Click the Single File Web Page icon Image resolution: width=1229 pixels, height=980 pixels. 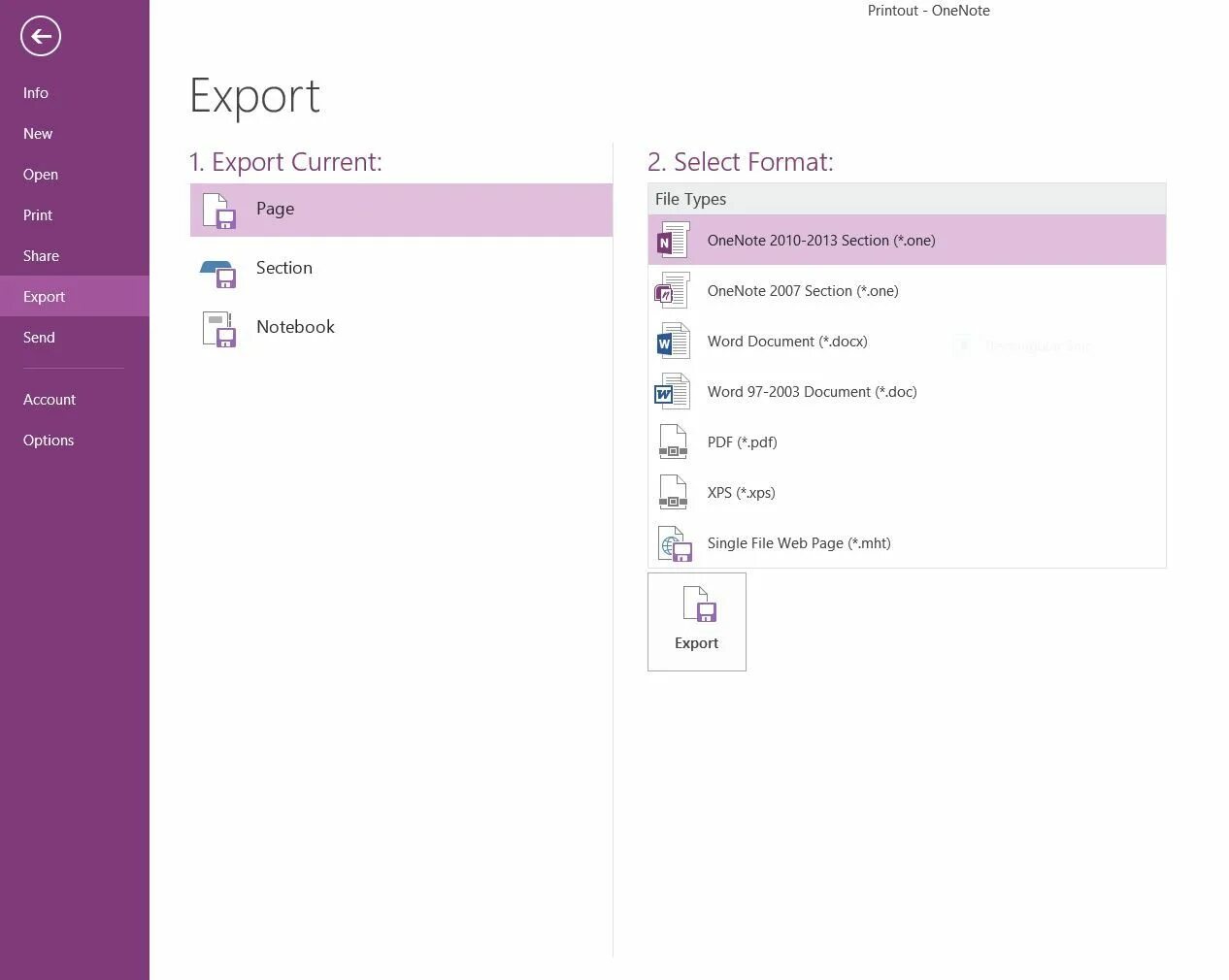675,543
